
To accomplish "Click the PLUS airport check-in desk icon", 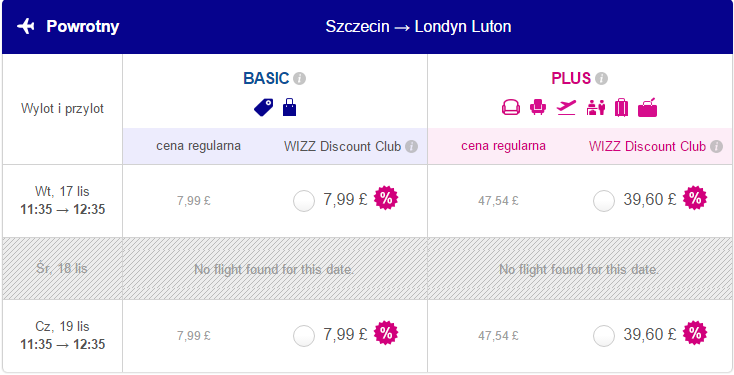I will click(x=595, y=108).
